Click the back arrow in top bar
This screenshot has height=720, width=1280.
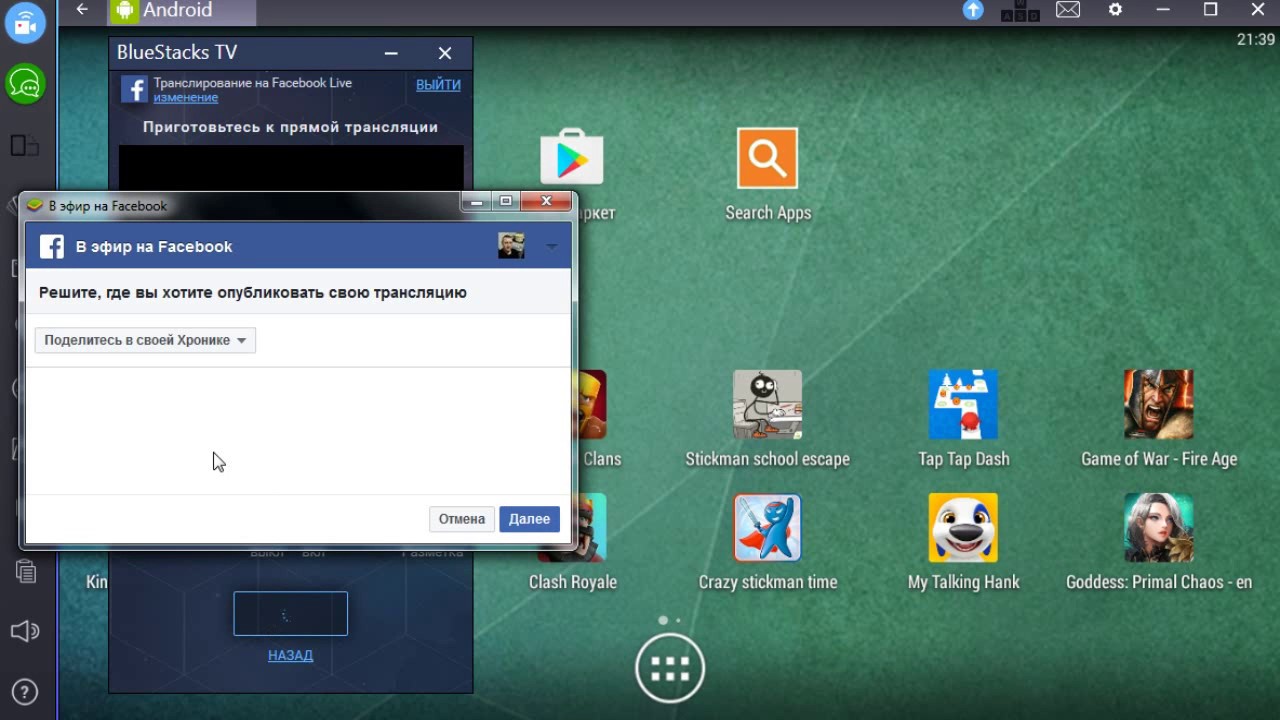82,10
